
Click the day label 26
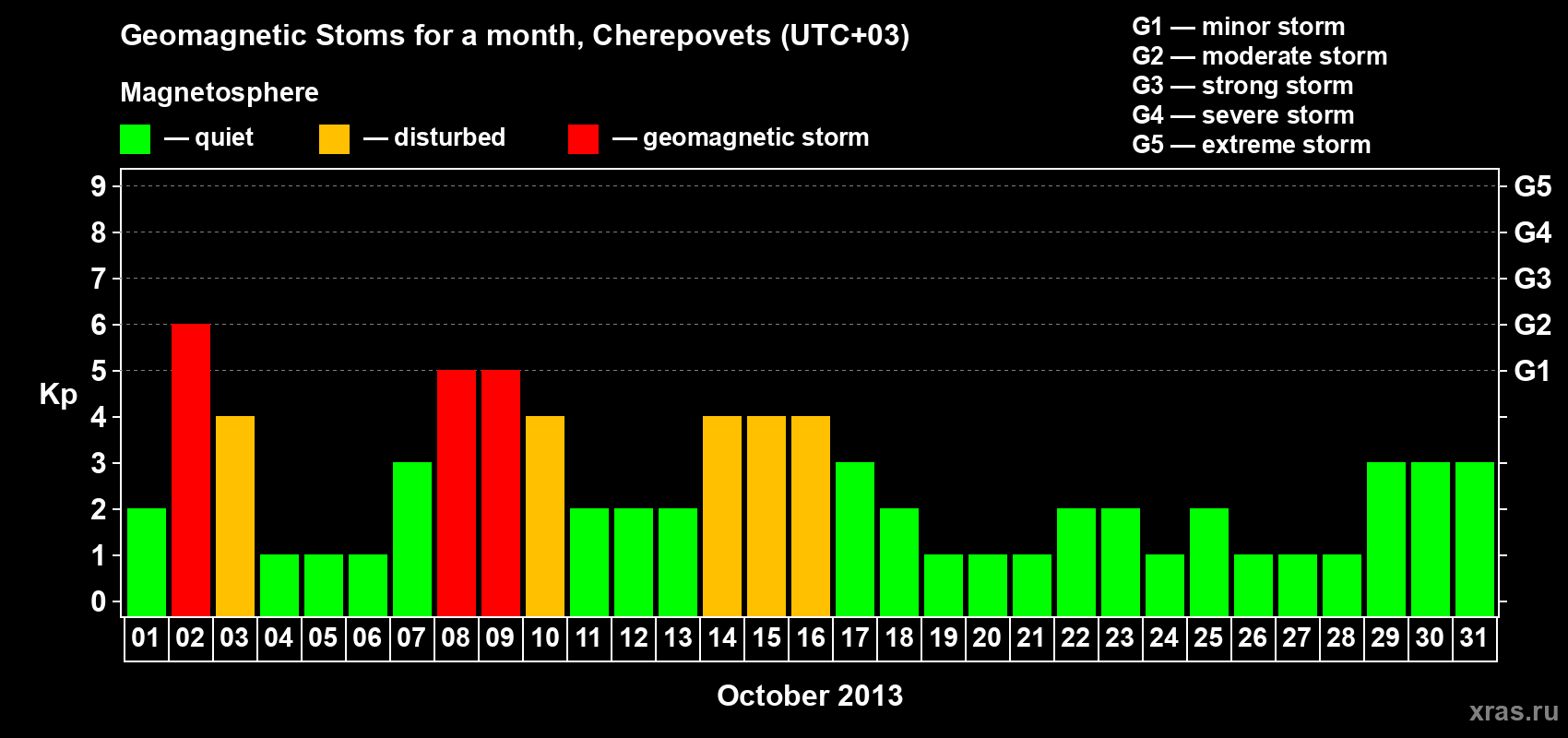point(1253,638)
